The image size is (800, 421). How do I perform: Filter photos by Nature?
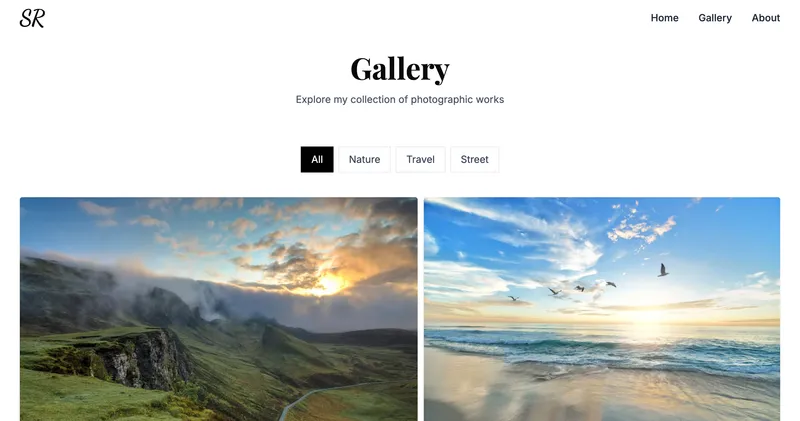364,159
